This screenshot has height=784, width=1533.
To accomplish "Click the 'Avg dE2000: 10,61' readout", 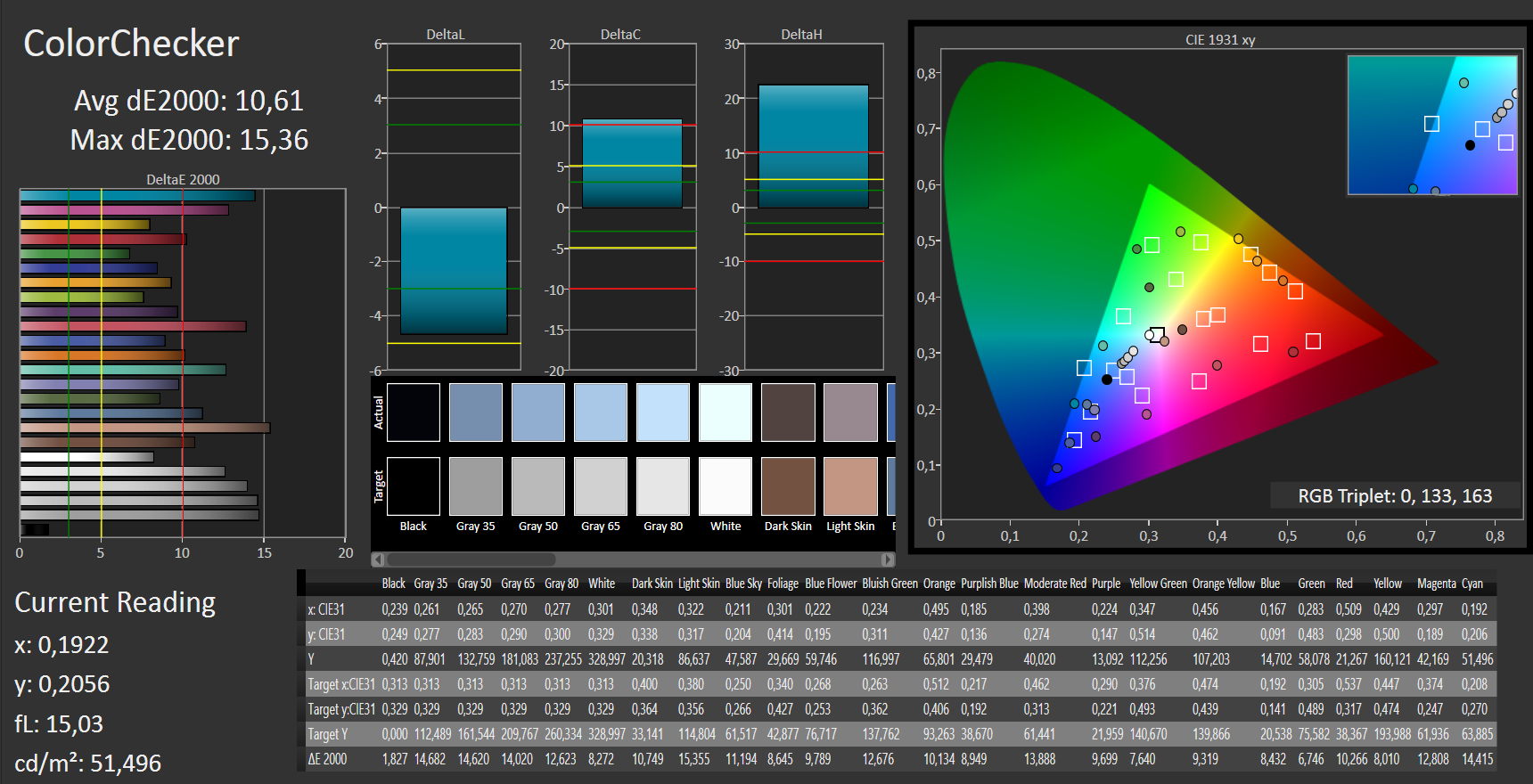I will click(x=189, y=101).
